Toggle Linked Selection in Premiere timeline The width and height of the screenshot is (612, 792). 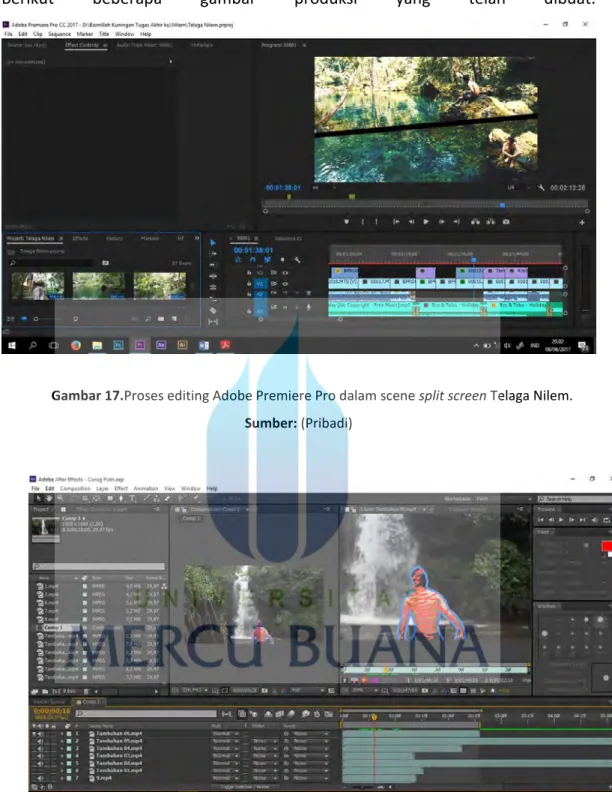point(267,260)
